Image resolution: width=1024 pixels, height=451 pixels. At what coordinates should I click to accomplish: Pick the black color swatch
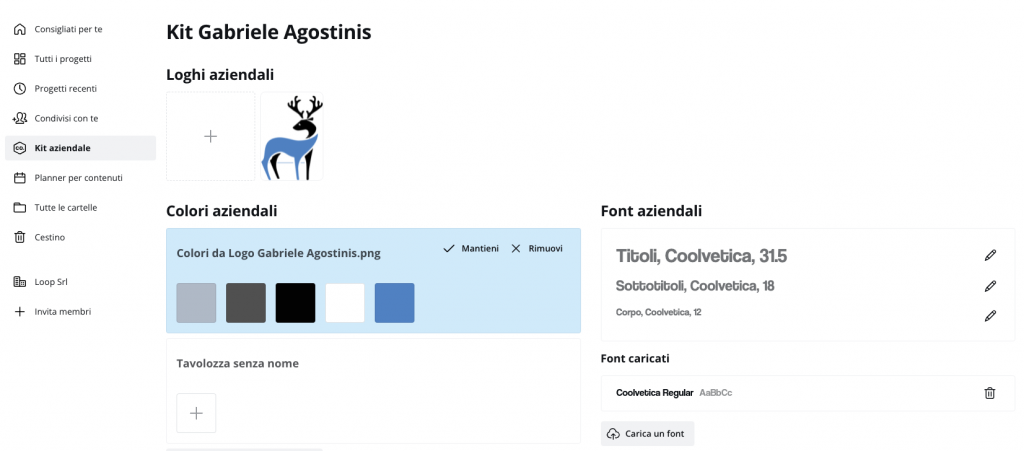point(295,303)
